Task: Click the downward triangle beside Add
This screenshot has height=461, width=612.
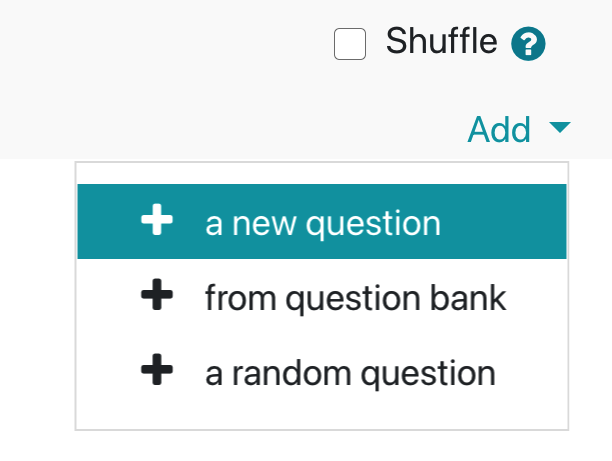Action: click(x=560, y=127)
